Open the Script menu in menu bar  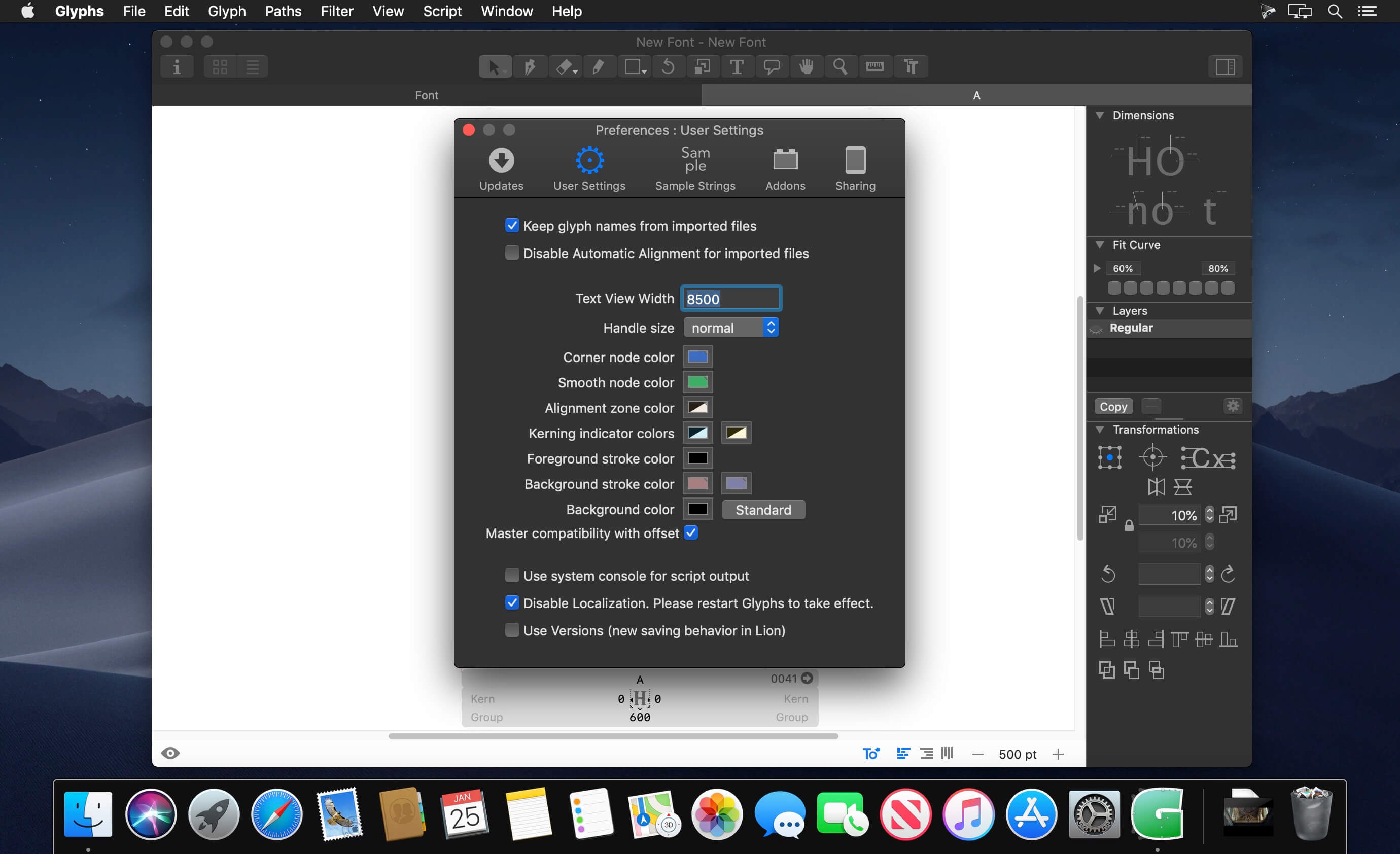[442, 11]
